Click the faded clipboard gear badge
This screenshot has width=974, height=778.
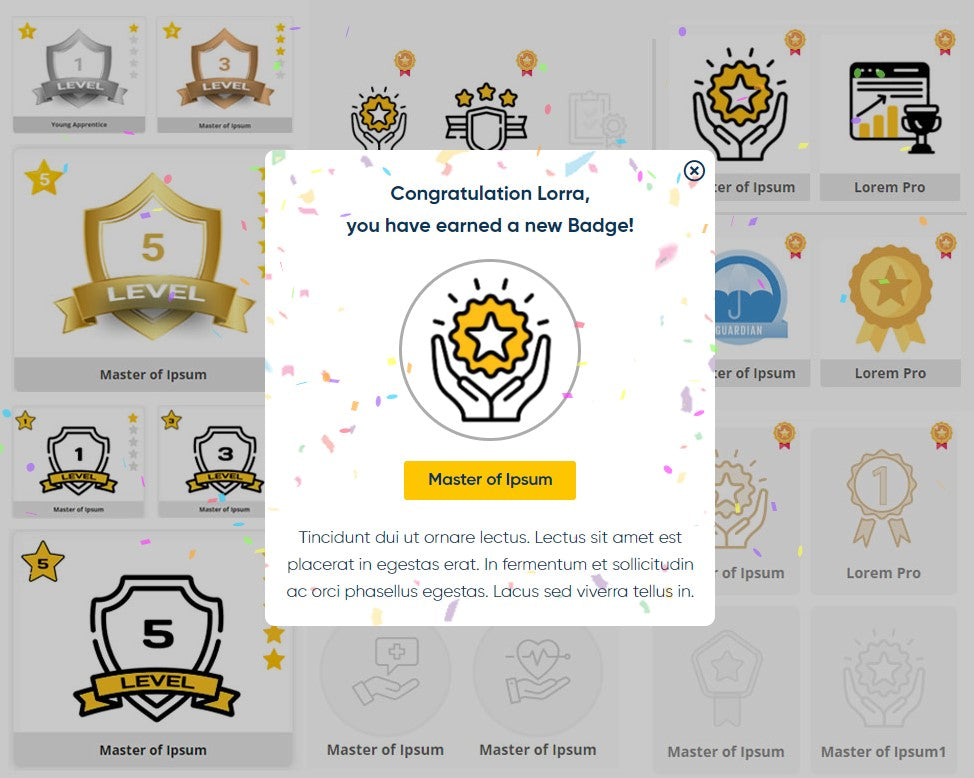point(597,119)
